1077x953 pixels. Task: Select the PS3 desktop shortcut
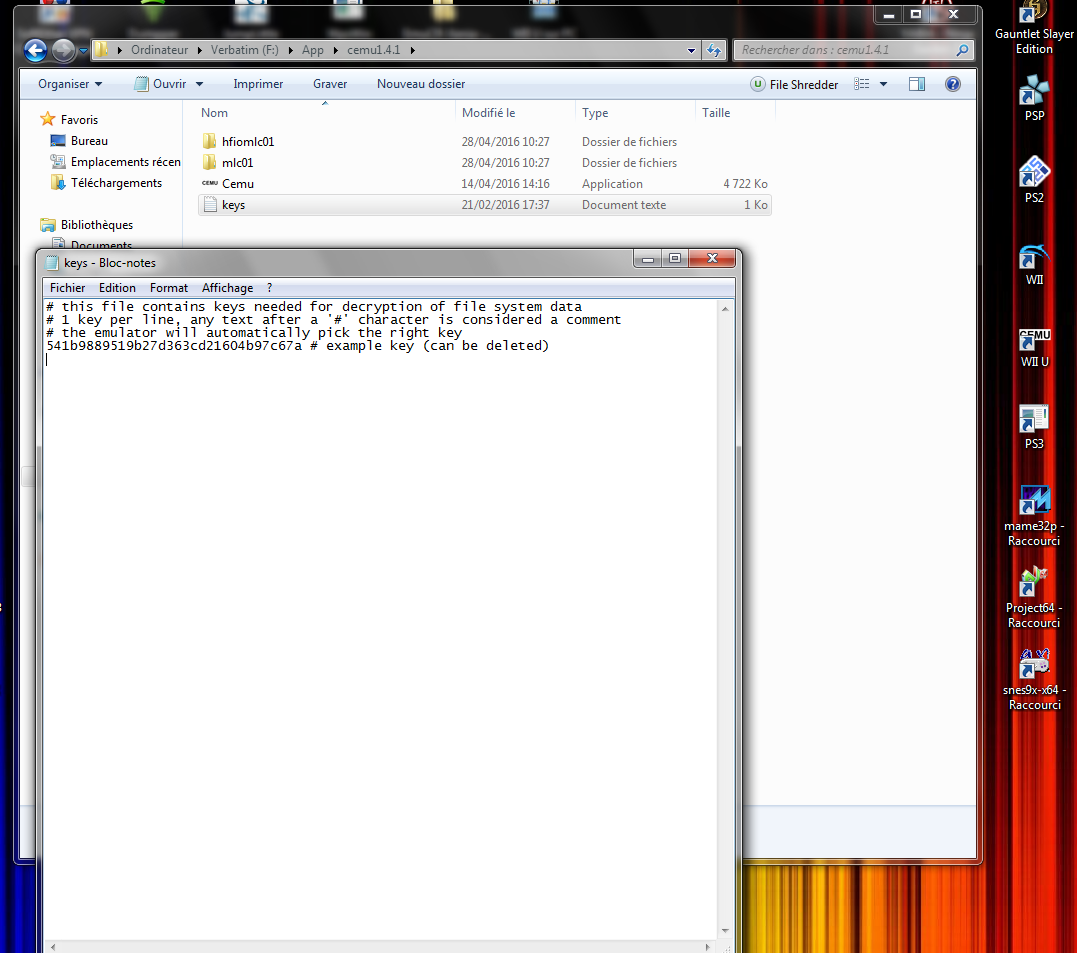point(1034,427)
